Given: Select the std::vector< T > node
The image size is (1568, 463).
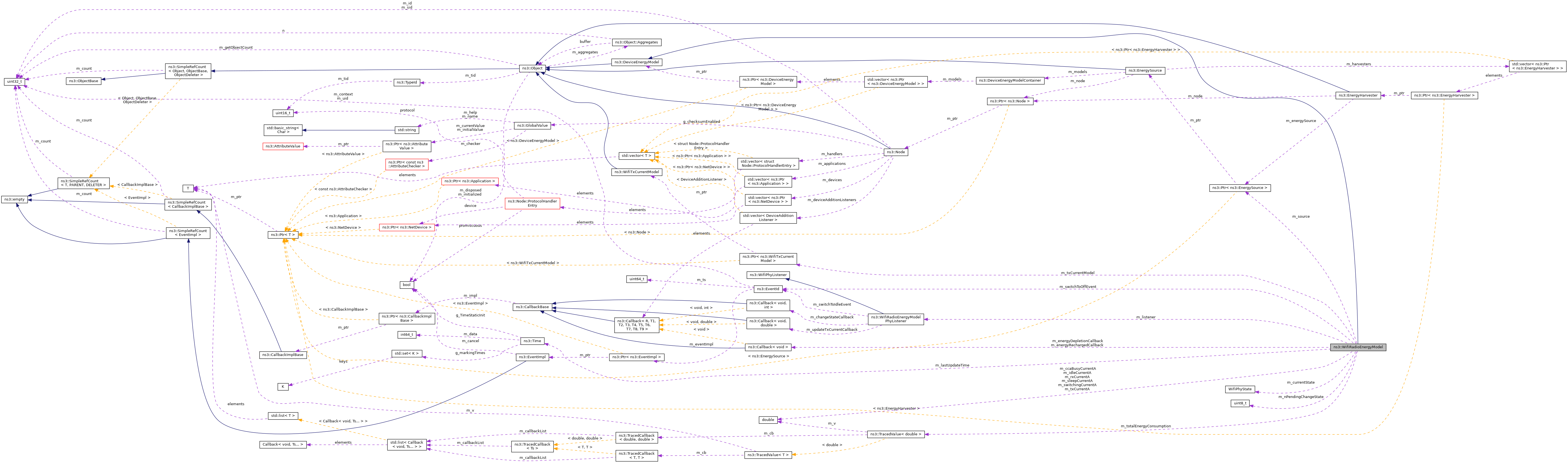Looking at the screenshot, I should (636, 156).
